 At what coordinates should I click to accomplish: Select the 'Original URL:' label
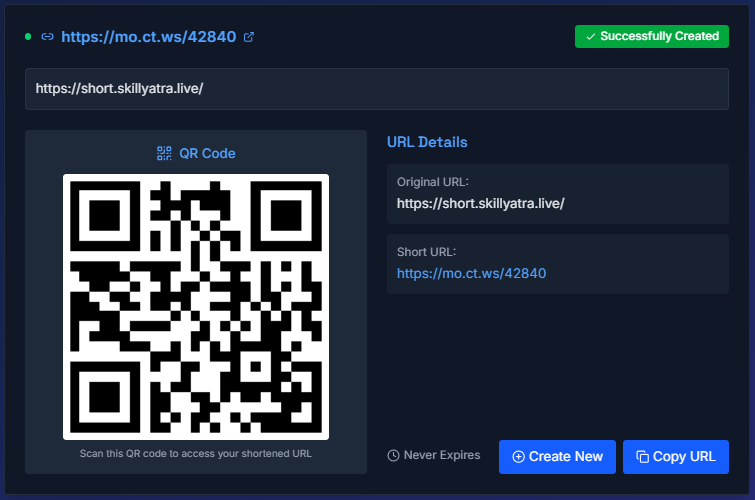coord(432,182)
